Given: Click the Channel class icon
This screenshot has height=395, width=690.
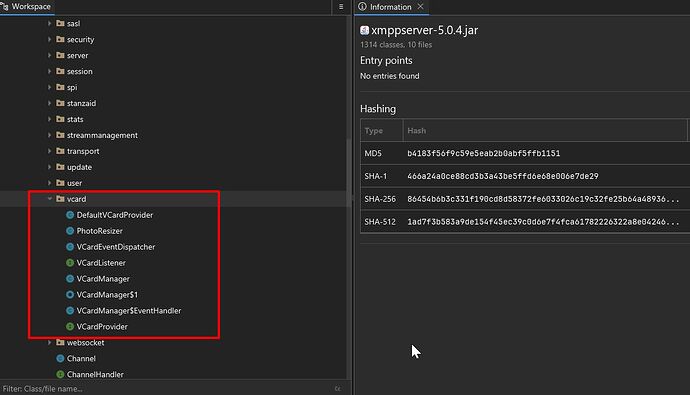Looking at the screenshot, I should click(60, 358).
